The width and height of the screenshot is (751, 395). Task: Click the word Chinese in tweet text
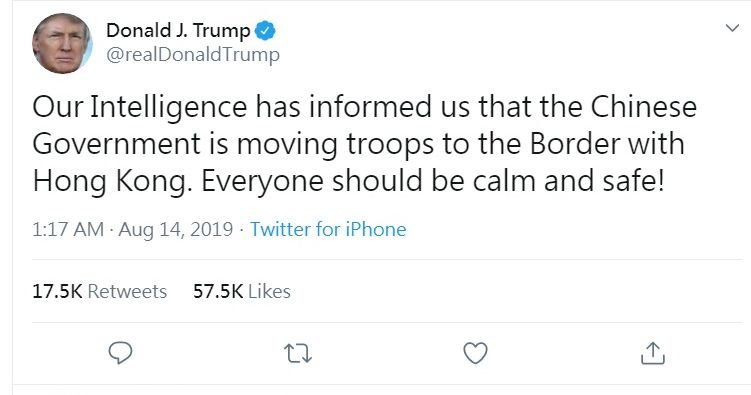[643, 106]
